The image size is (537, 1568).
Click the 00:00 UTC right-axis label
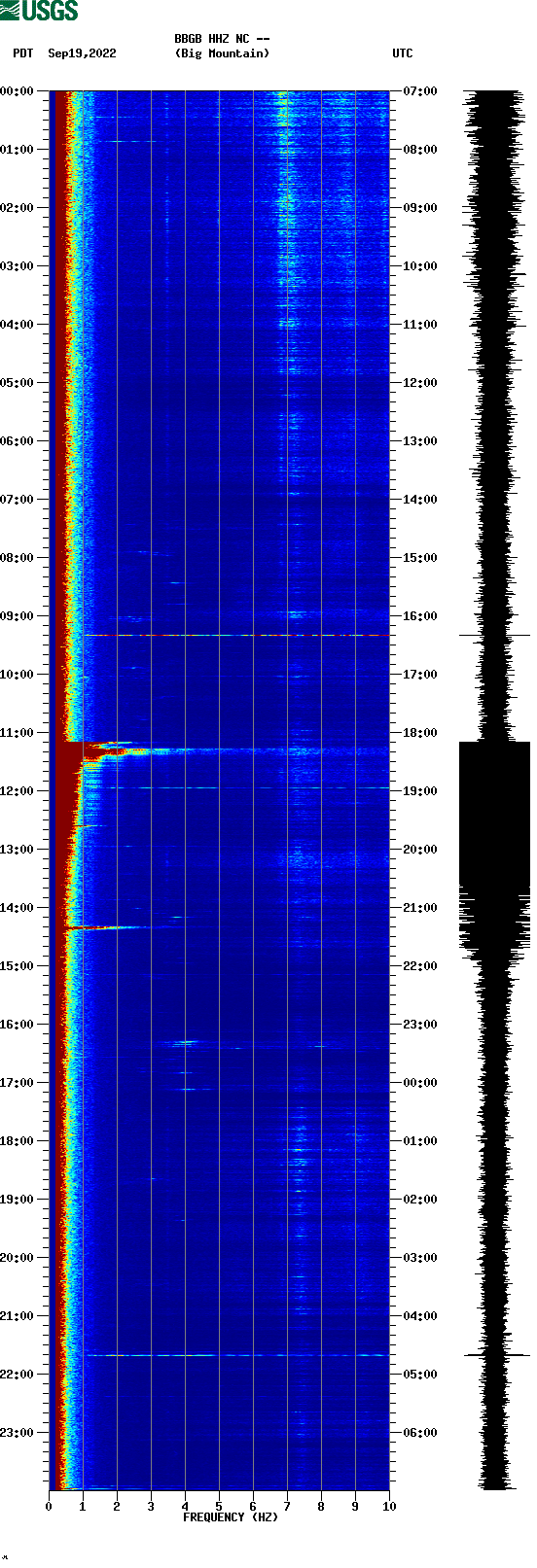[x=420, y=1083]
